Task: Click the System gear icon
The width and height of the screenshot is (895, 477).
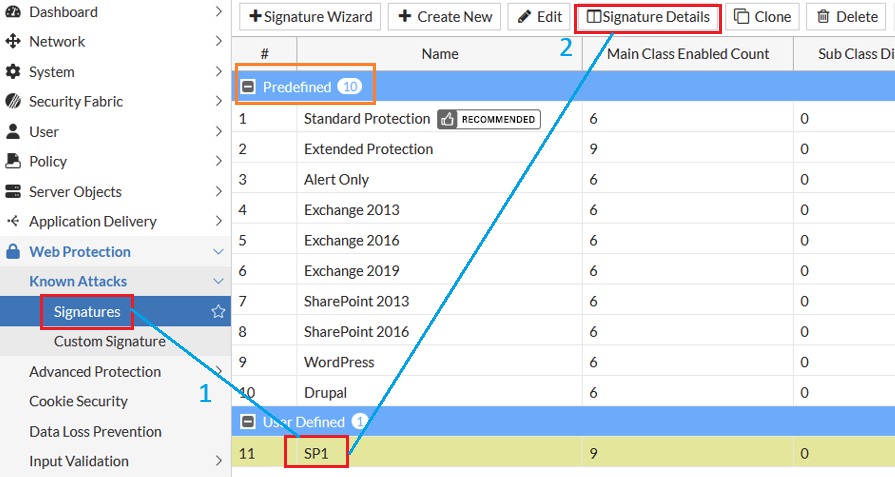Action: 13,72
